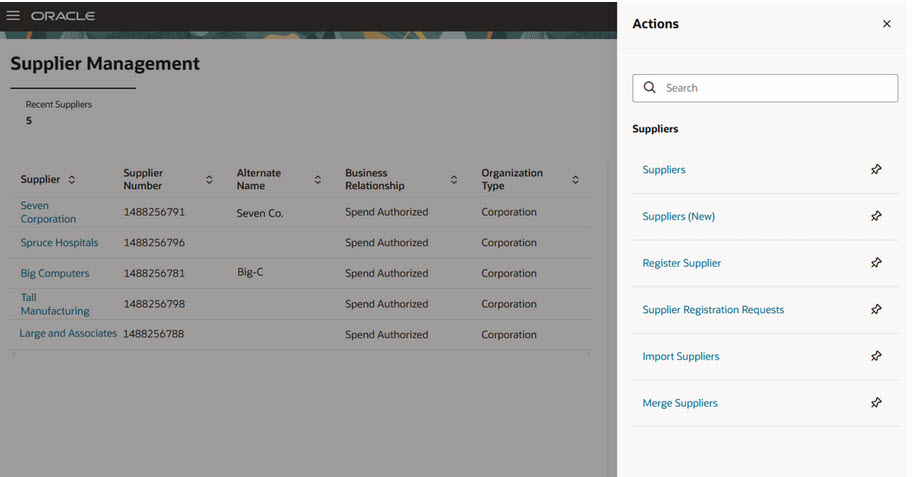Click the search magnifier icon
Image resolution: width=912 pixels, height=477 pixels.
point(650,88)
